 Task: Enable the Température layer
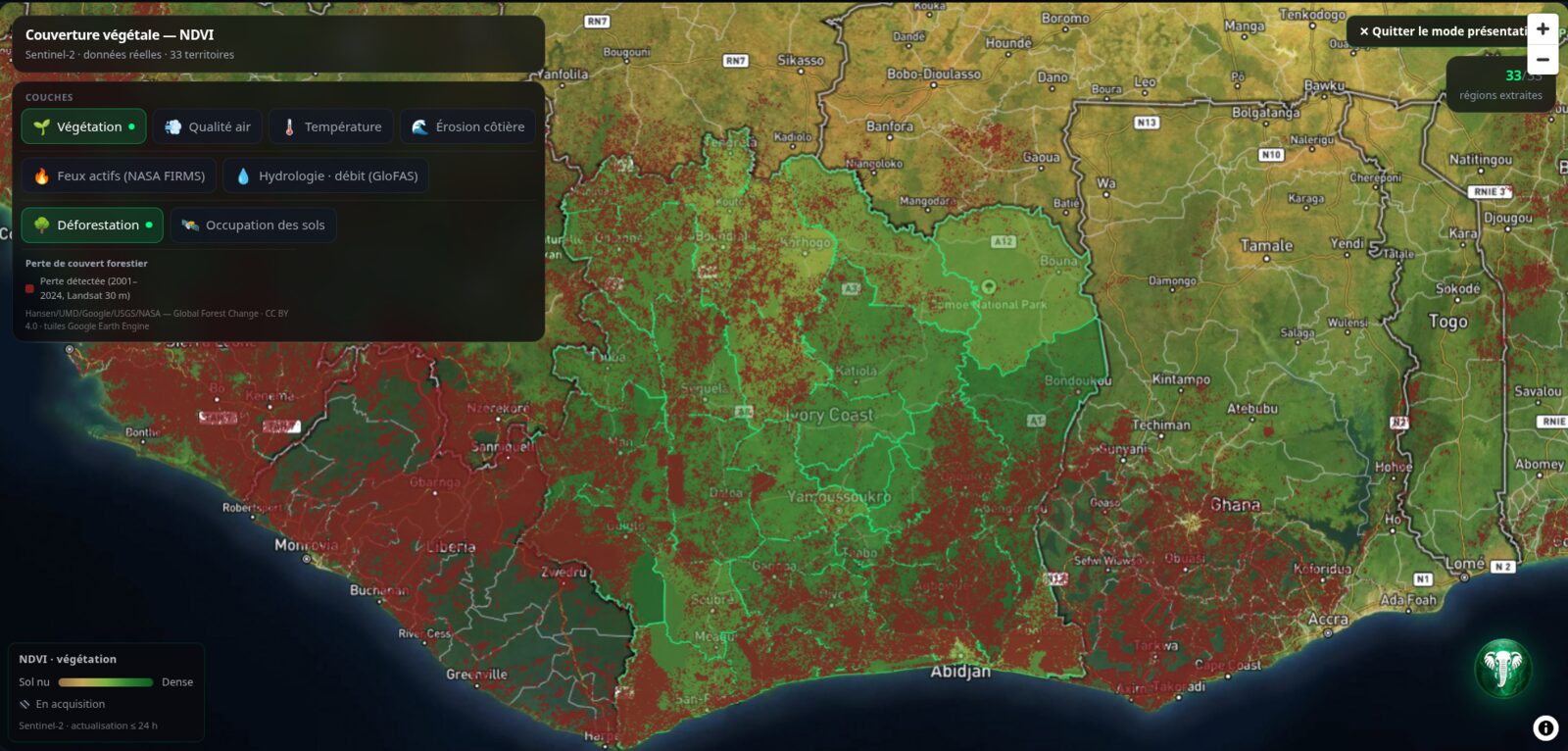pos(331,126)
